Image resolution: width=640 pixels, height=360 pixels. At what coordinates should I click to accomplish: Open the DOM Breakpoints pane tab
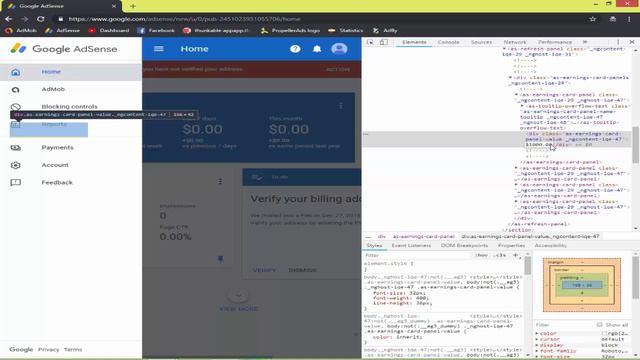[464, 246]
